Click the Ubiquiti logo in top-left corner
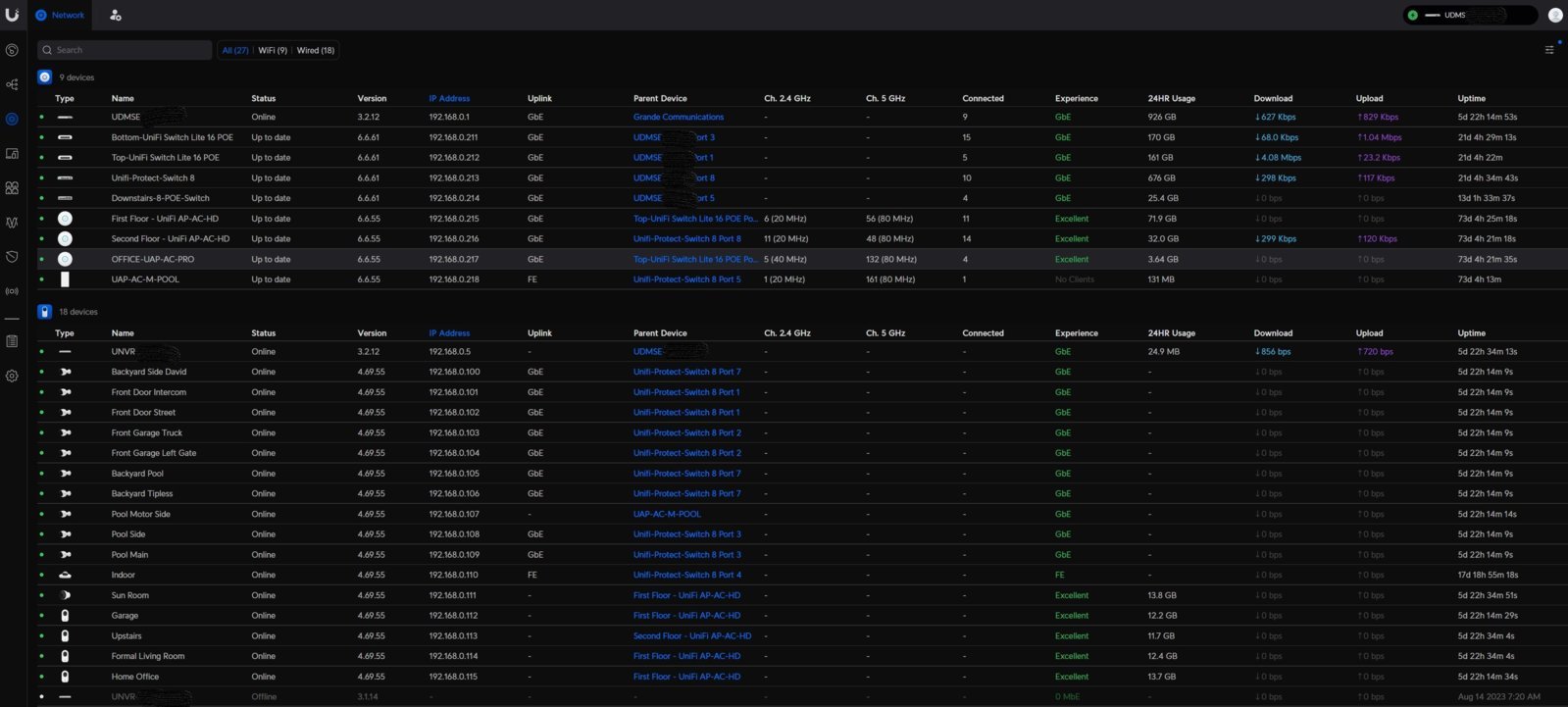Image resolution: width=1568 pixels, height=707 pixels. pyautogui.click(x=12, y=15)
